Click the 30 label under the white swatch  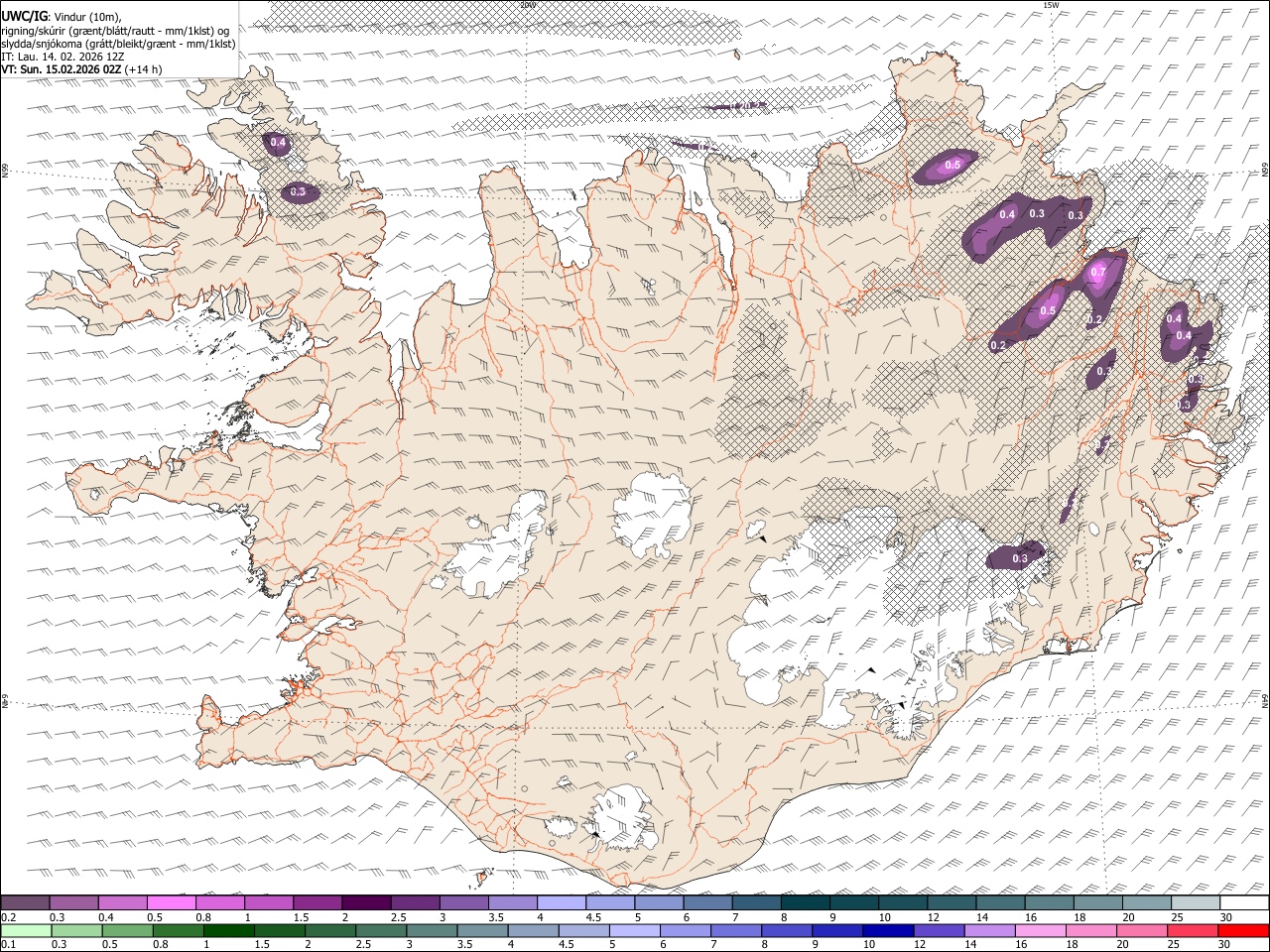click(1226, 917)
